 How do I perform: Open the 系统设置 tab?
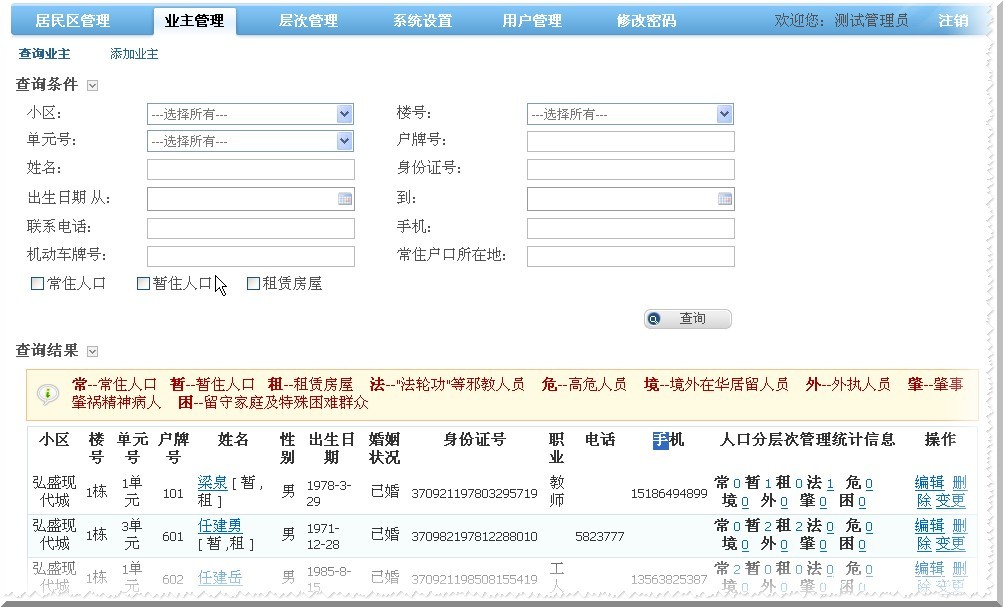tap(421, 21)
